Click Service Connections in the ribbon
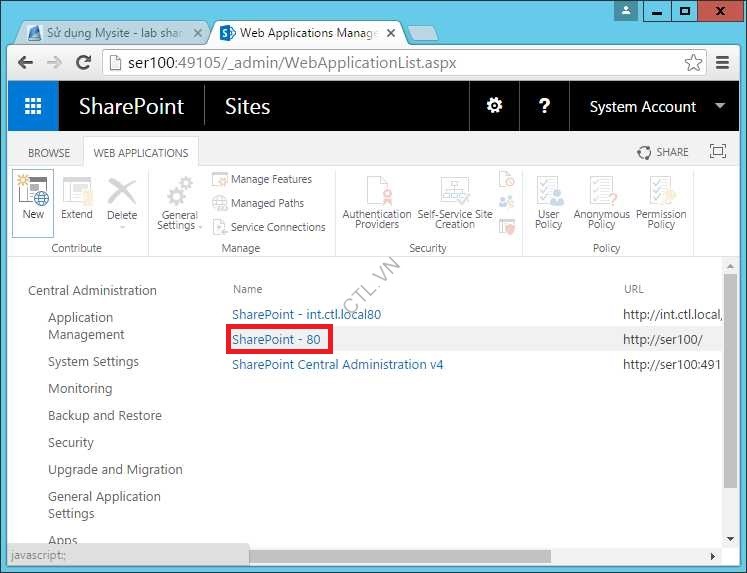 click(x=269, y=227)
